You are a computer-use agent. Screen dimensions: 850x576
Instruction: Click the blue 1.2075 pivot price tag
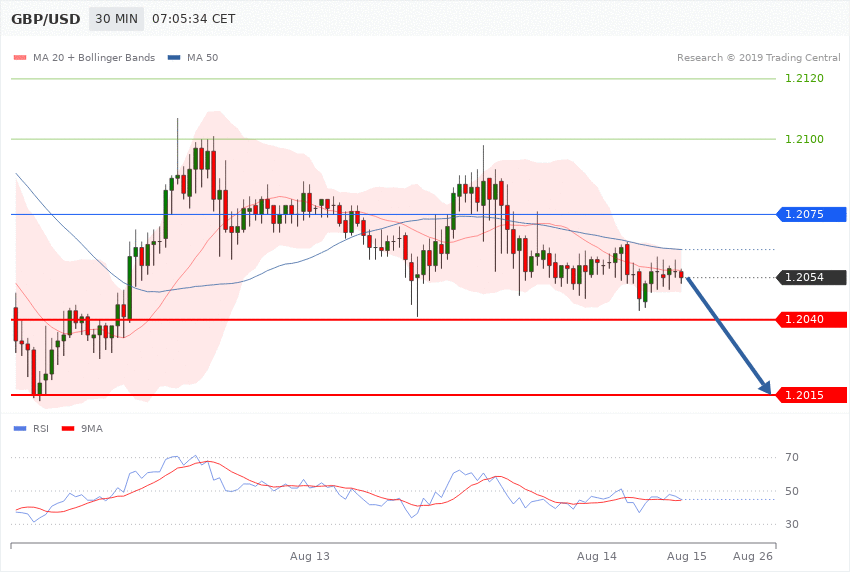pyautogui.click(x=812, y=214)
